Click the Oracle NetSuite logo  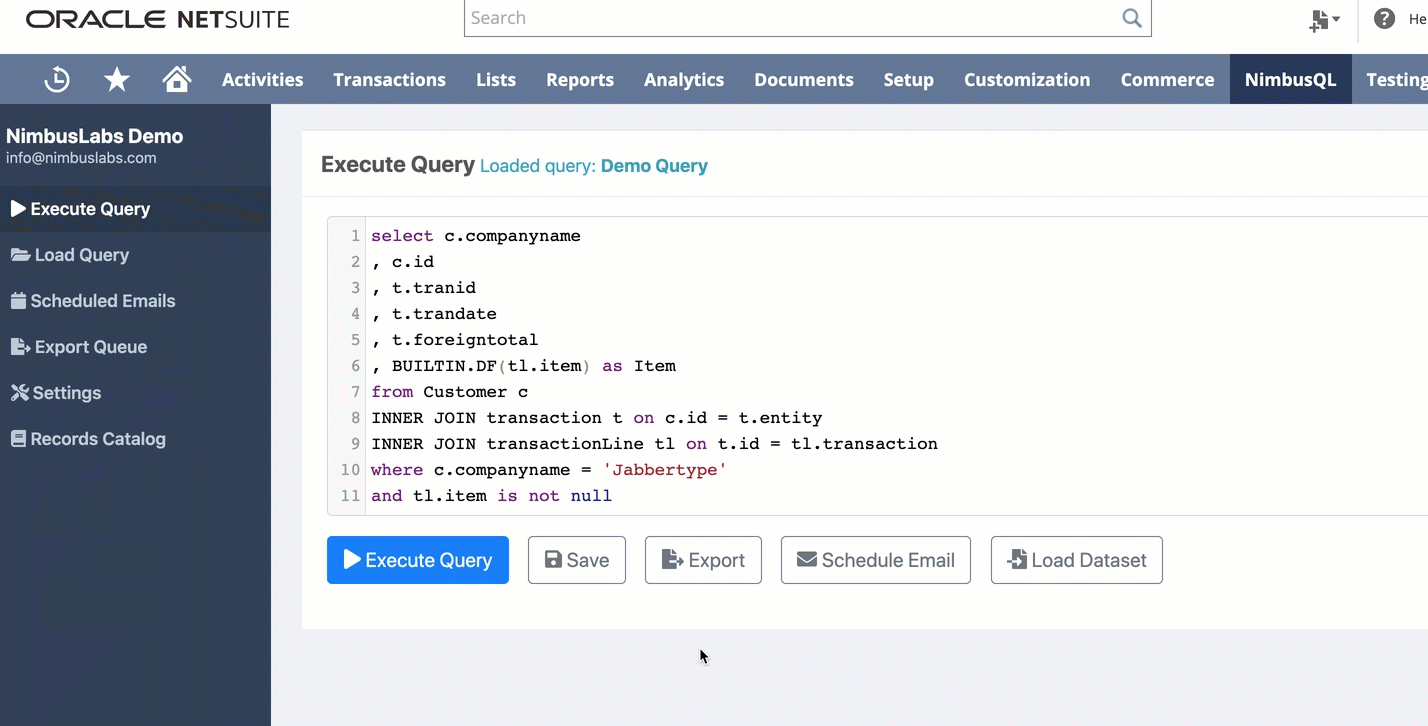[x=158, y=19]
